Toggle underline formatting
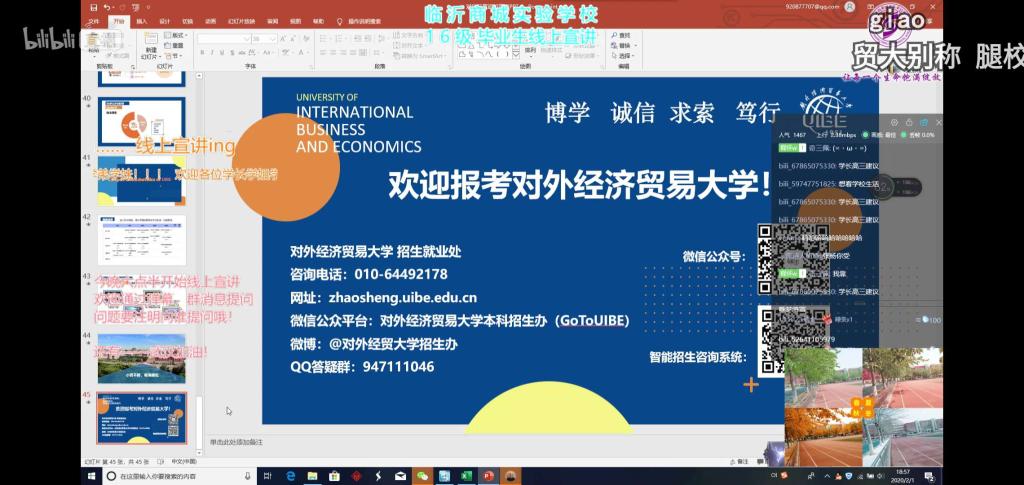Screen dimensions: 1024x485 pyautogui.click(x=222, y=52)
